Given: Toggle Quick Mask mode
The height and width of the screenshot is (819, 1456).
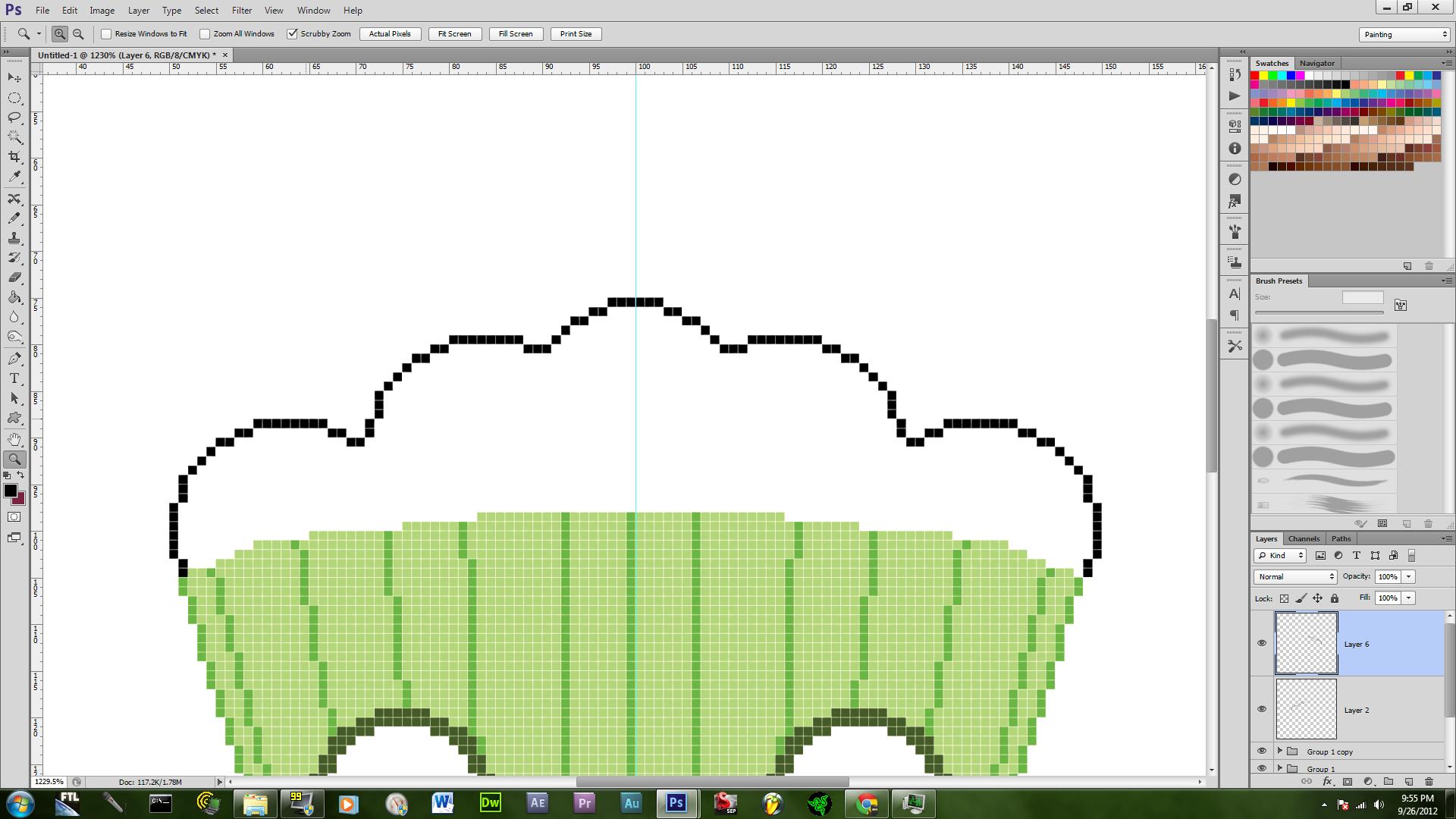Looking at the screenshot, I should coord(14,517).
